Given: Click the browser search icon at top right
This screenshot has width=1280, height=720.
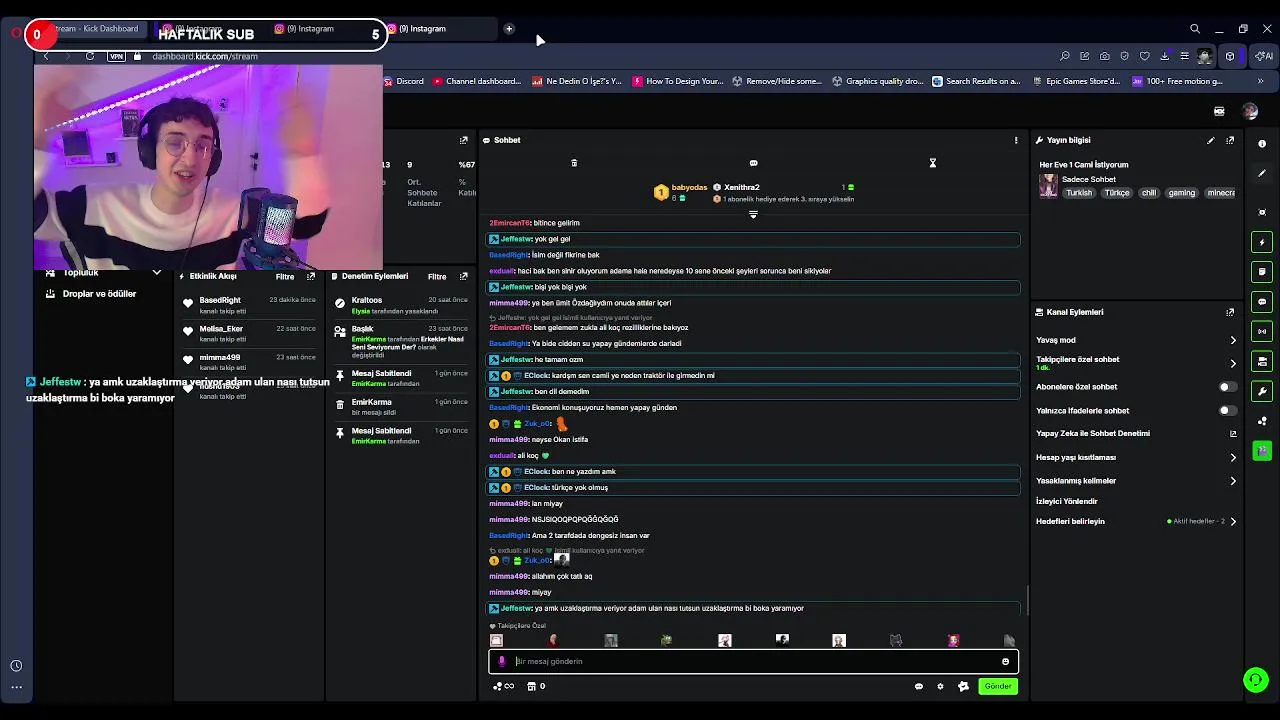Looking at the screenshot, I should 1195,29.
